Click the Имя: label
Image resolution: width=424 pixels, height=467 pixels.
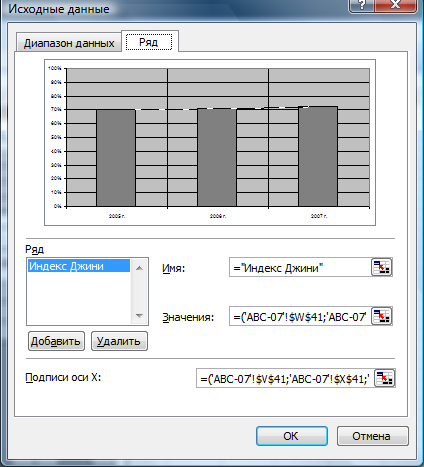(174, 268)
